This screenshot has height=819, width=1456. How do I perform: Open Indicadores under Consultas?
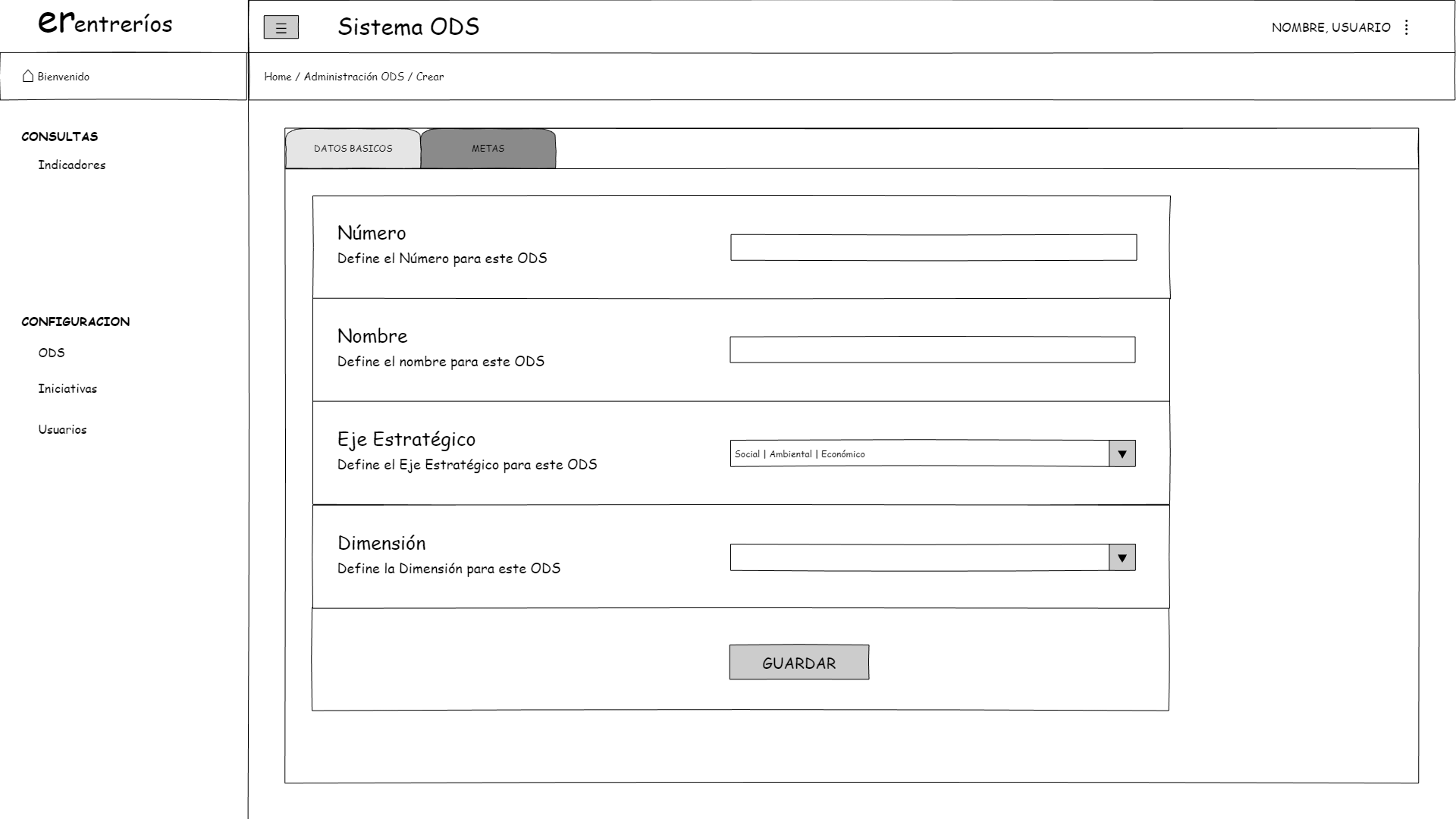tap(72, 165)
